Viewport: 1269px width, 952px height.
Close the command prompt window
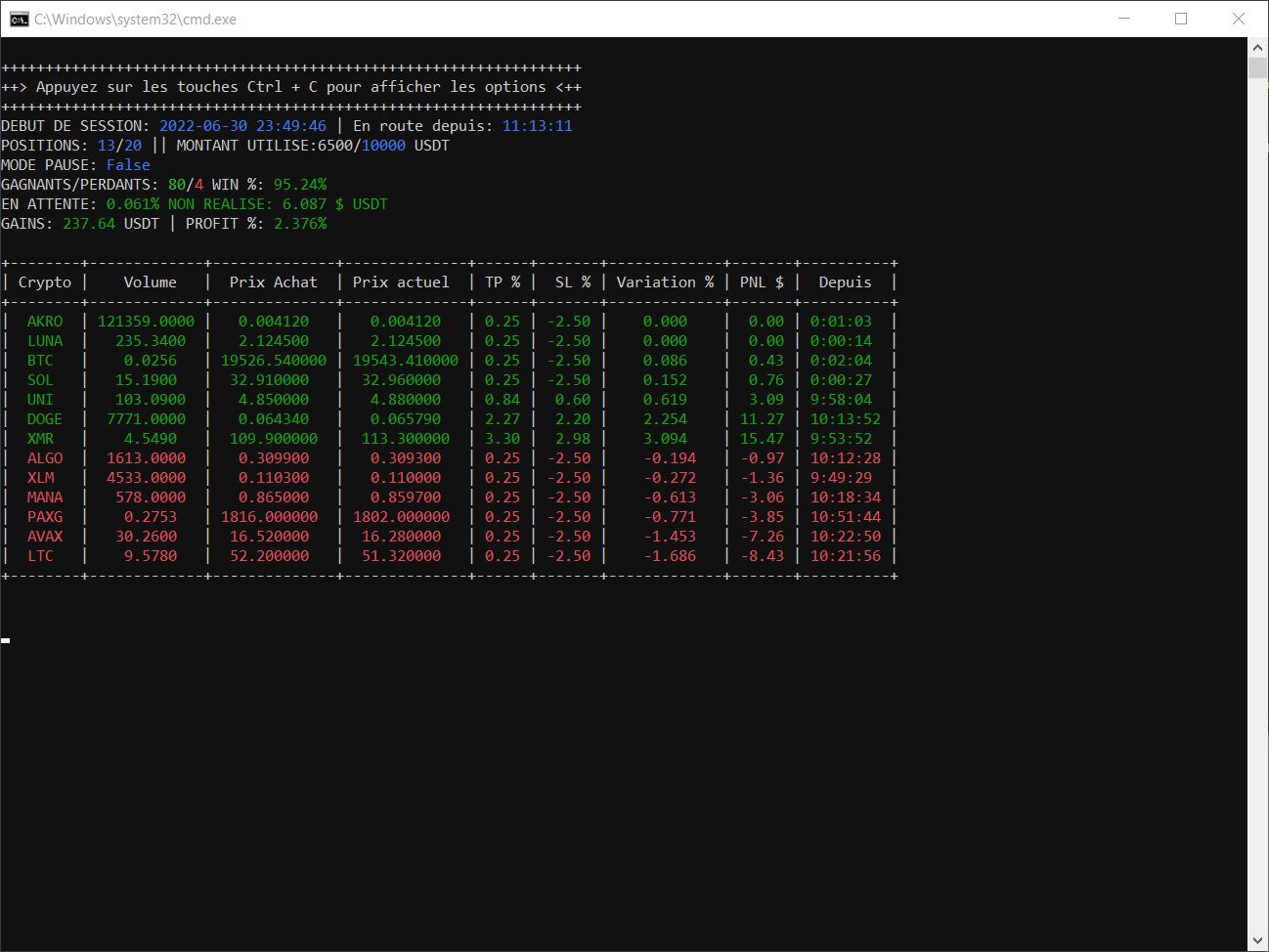pyautogui.click(x=1239, y=19)
